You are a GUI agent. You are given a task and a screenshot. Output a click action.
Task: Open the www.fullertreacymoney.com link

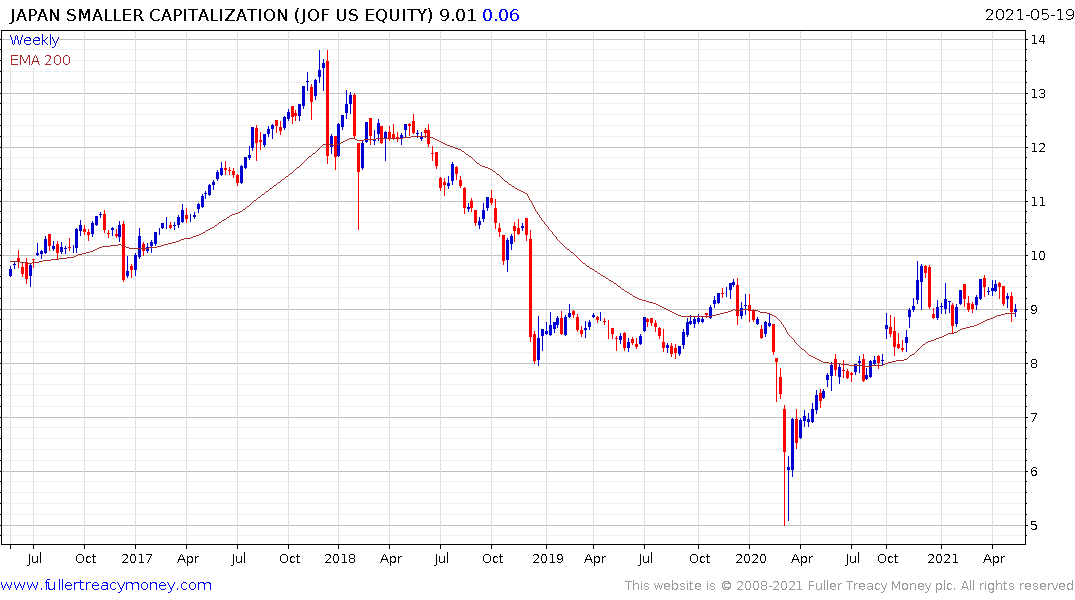(106, 585)
